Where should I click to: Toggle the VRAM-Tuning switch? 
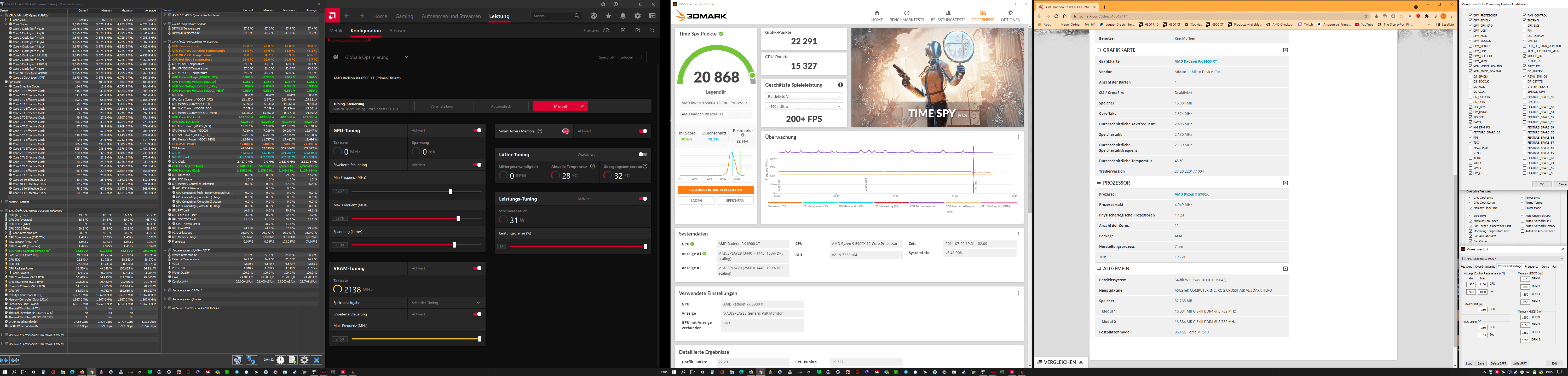[477, 268]
